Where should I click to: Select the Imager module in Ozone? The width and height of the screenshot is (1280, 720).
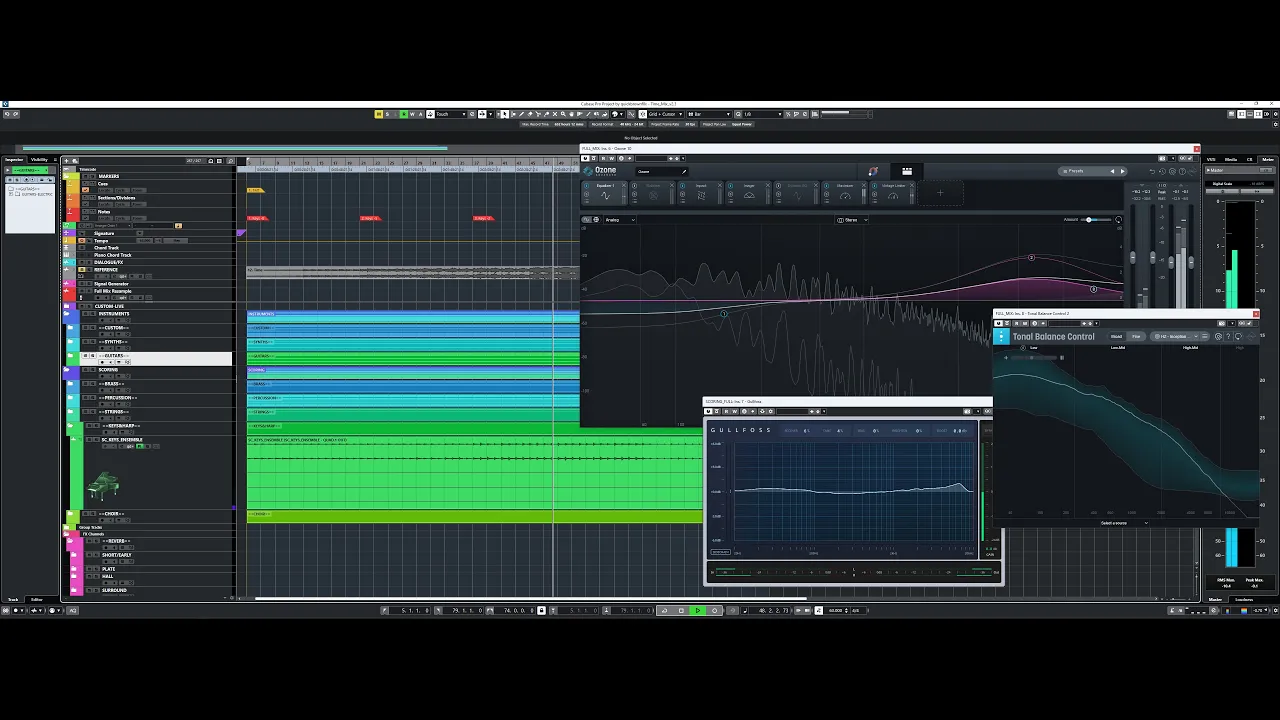coord(749,192)
